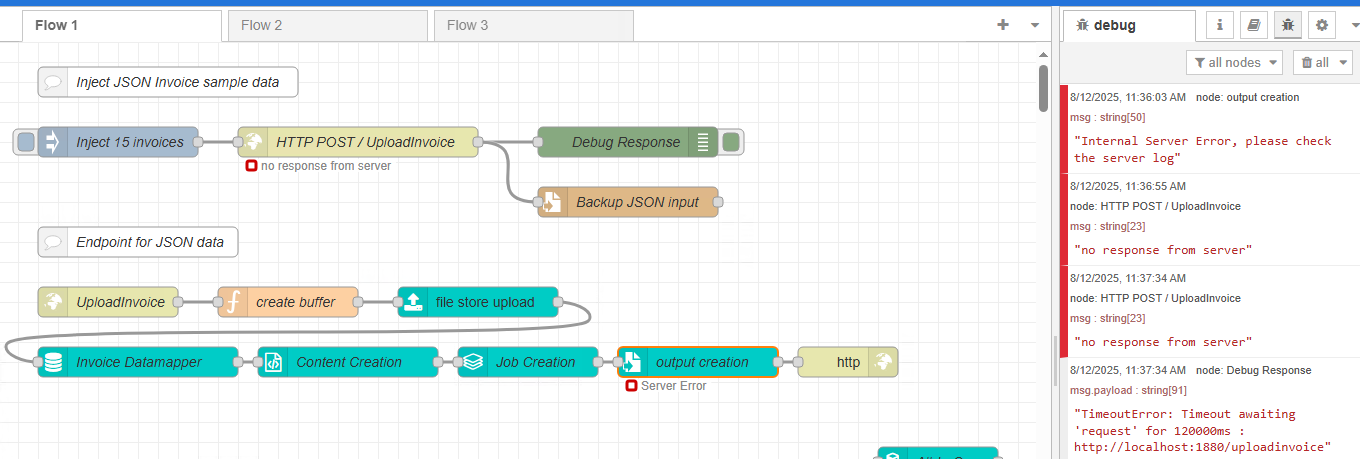Select the Invoice Datamapper node
Screen dimensions: 1360x459
point(139,362)
